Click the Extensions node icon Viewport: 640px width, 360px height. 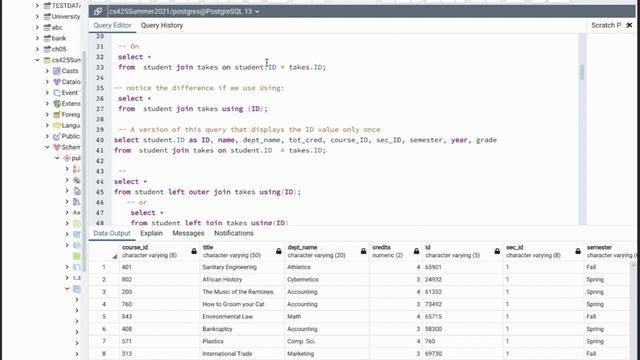(57, 104)
